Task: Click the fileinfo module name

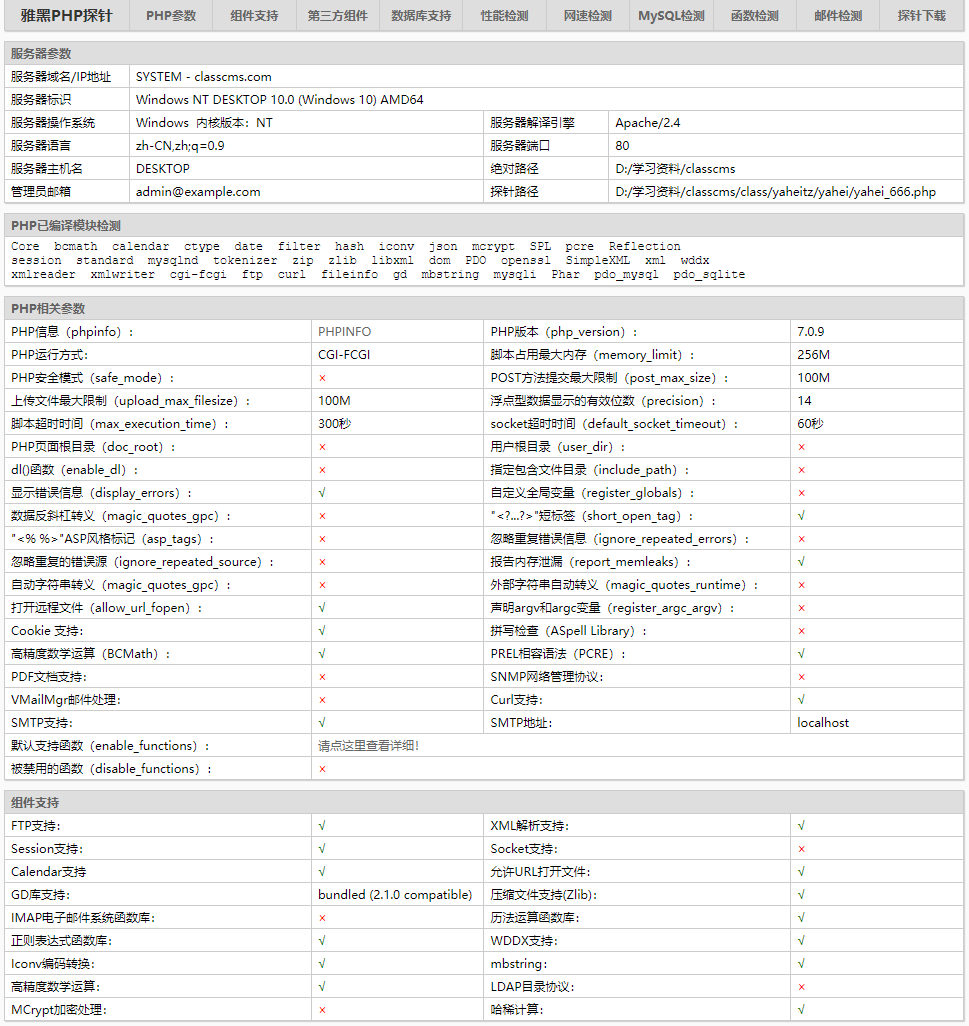Action: click(349, 274)
